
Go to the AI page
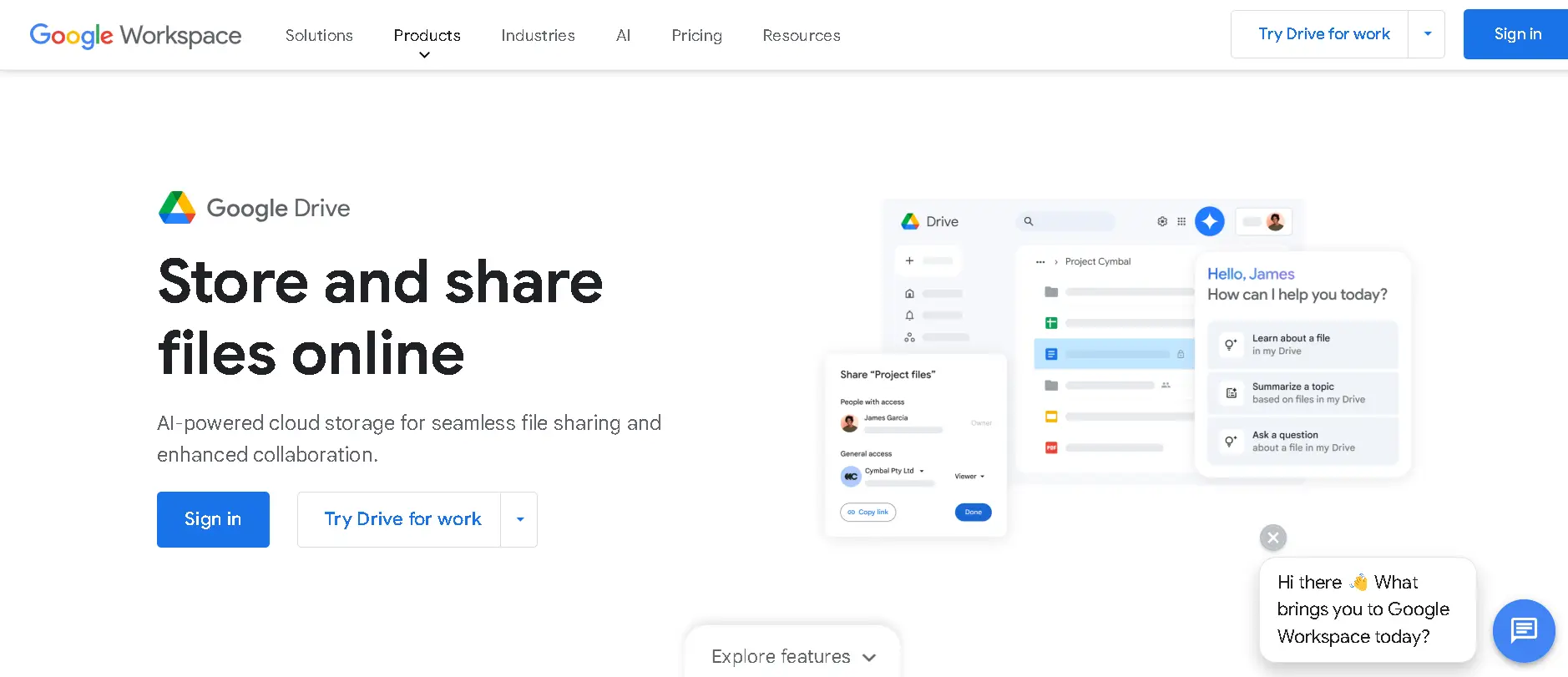623,35
